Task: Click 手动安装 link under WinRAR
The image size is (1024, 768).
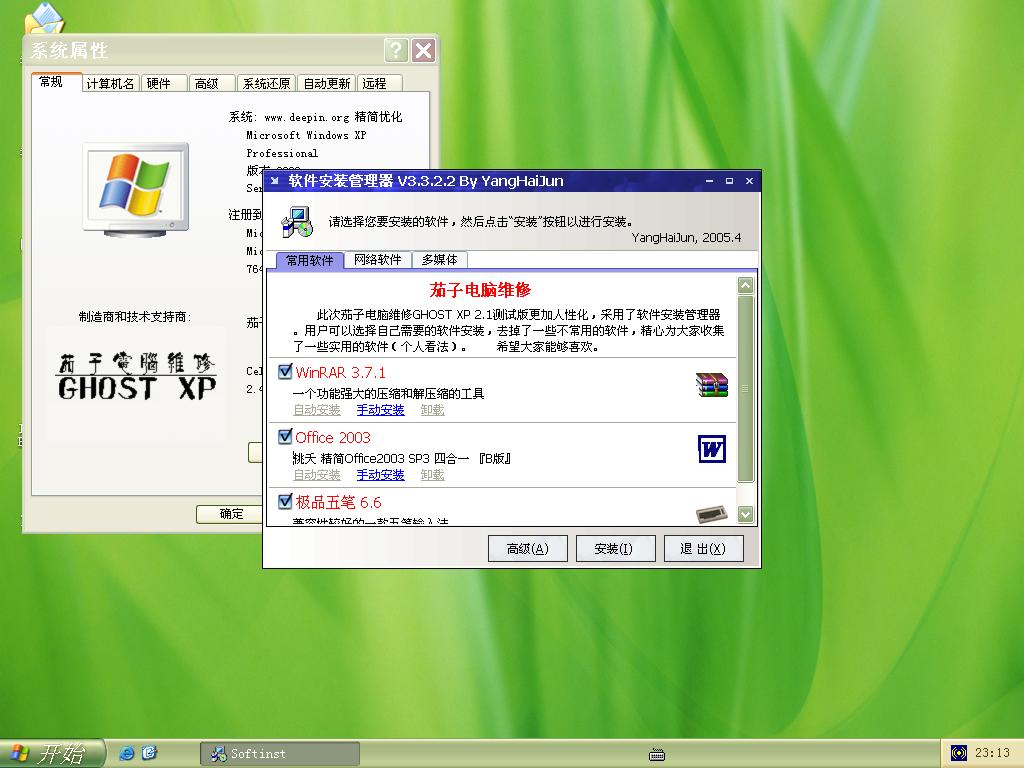Action: coord(380,410)
